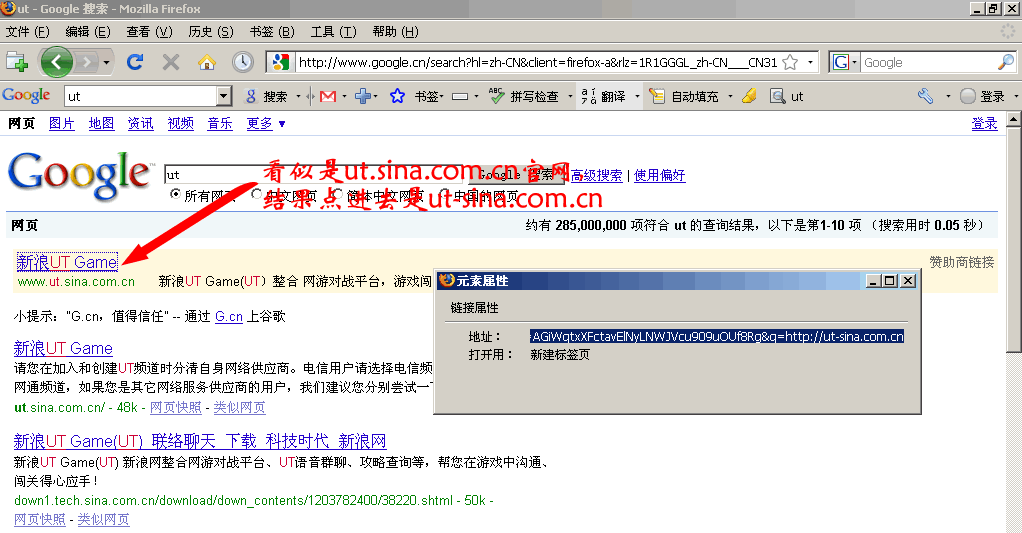Open the 视频 video link
Screen dimensions: 1022x533
click(x=181, y=123)
